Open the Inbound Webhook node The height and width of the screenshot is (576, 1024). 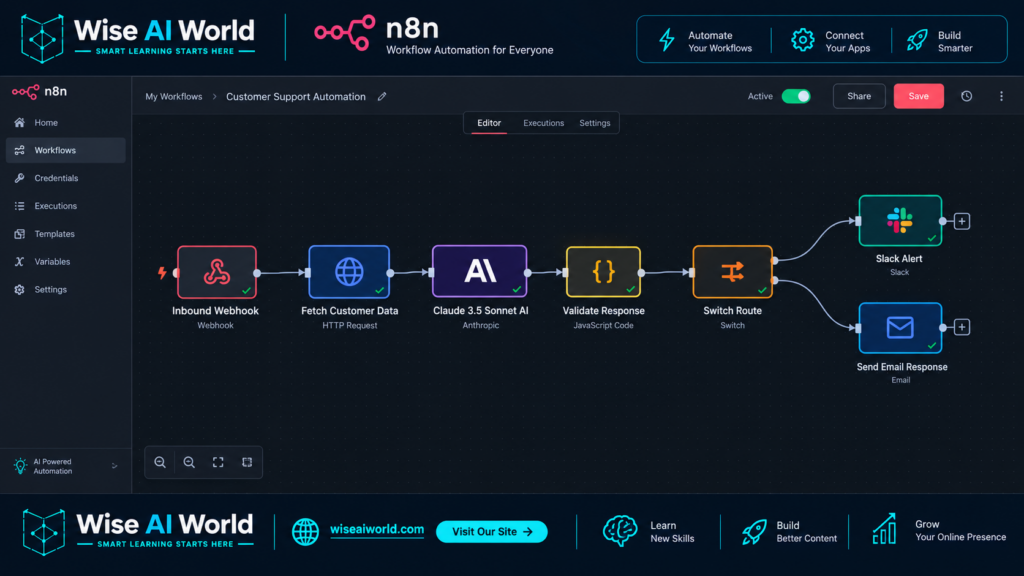[216, 272]
